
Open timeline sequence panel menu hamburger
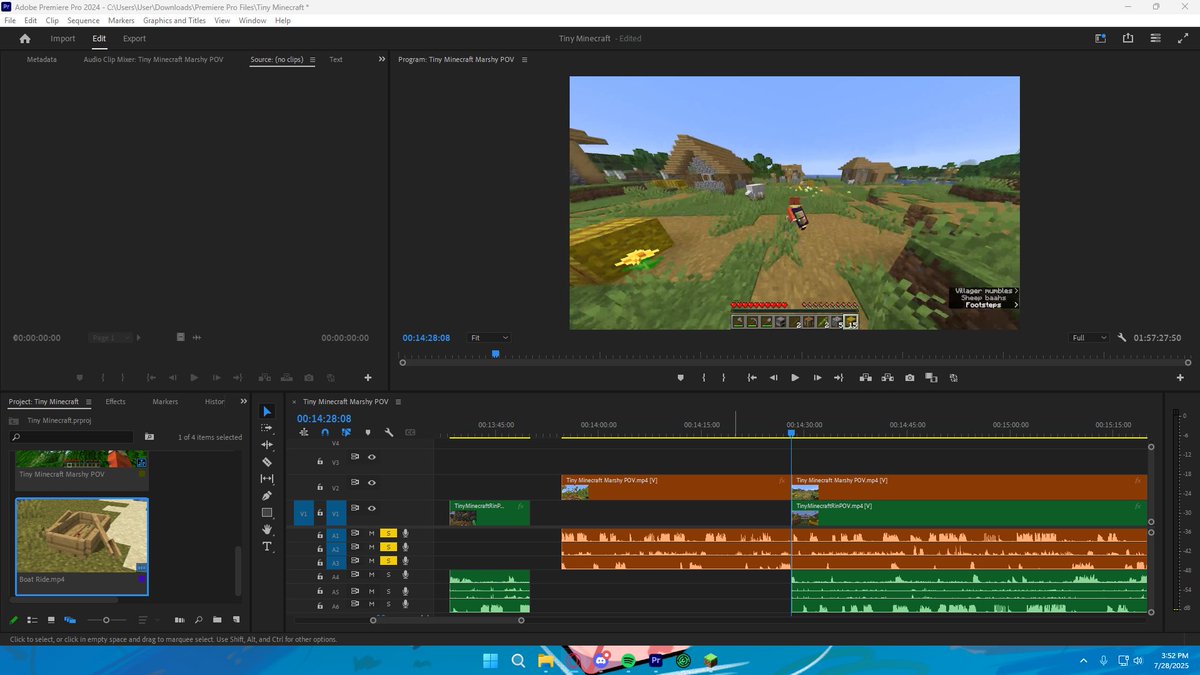coord(398,401)
